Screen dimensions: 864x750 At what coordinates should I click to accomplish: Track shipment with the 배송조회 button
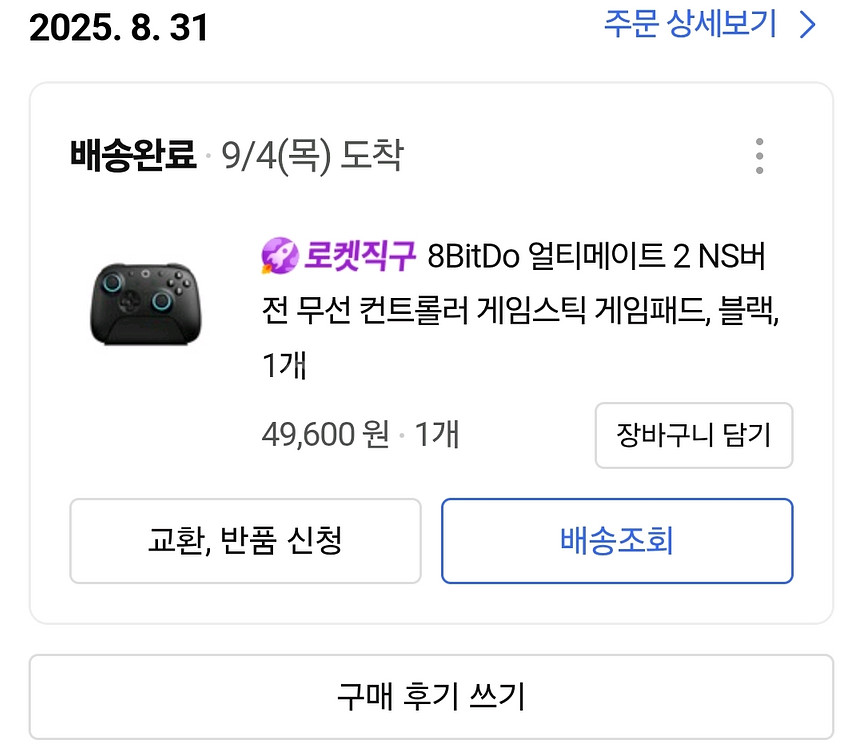(617, 540)
